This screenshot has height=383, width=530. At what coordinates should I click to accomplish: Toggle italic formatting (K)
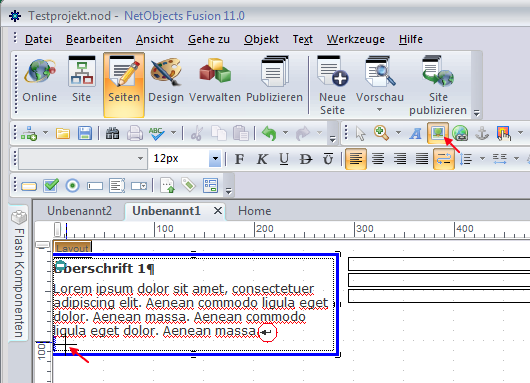coord(262,159)
